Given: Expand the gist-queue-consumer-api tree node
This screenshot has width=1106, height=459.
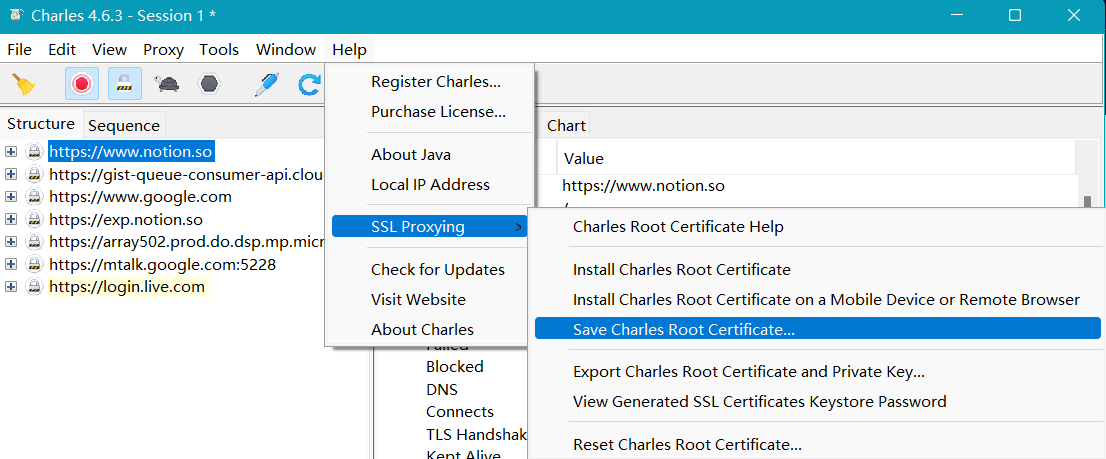Looking at the screenshot, I should 11,174.
